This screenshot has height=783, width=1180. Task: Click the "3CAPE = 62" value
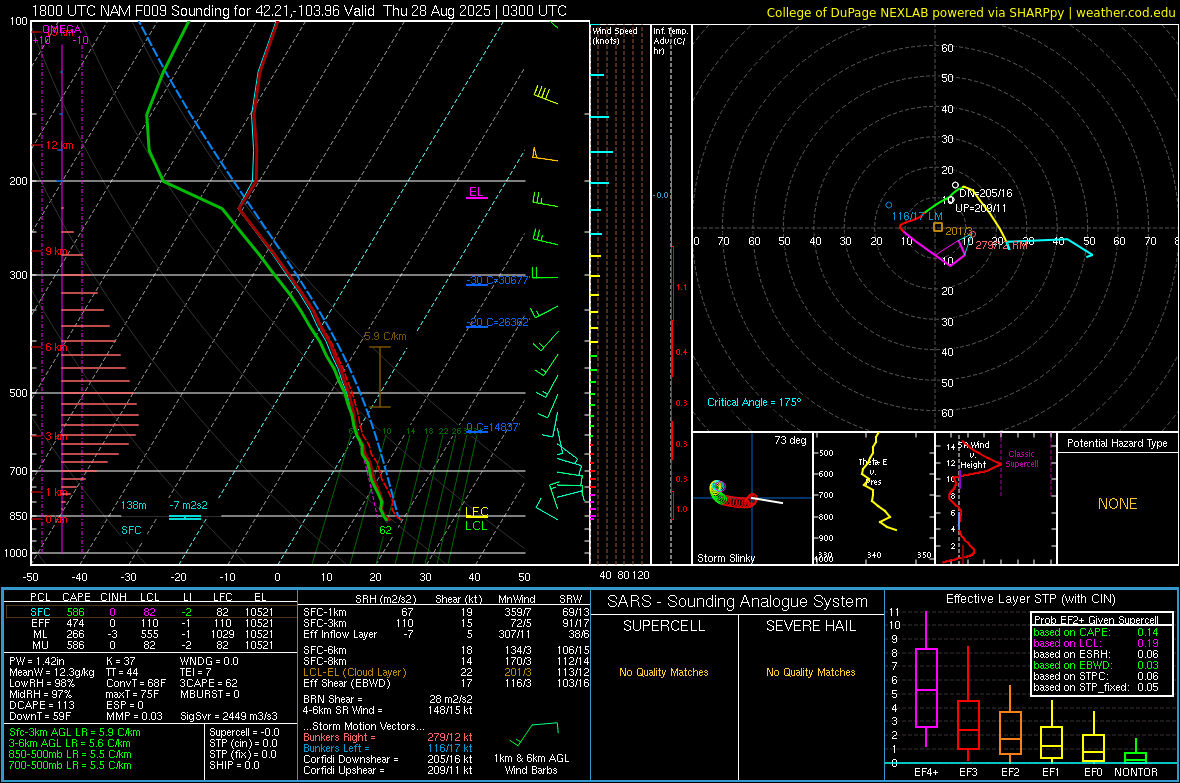(208, 684)
